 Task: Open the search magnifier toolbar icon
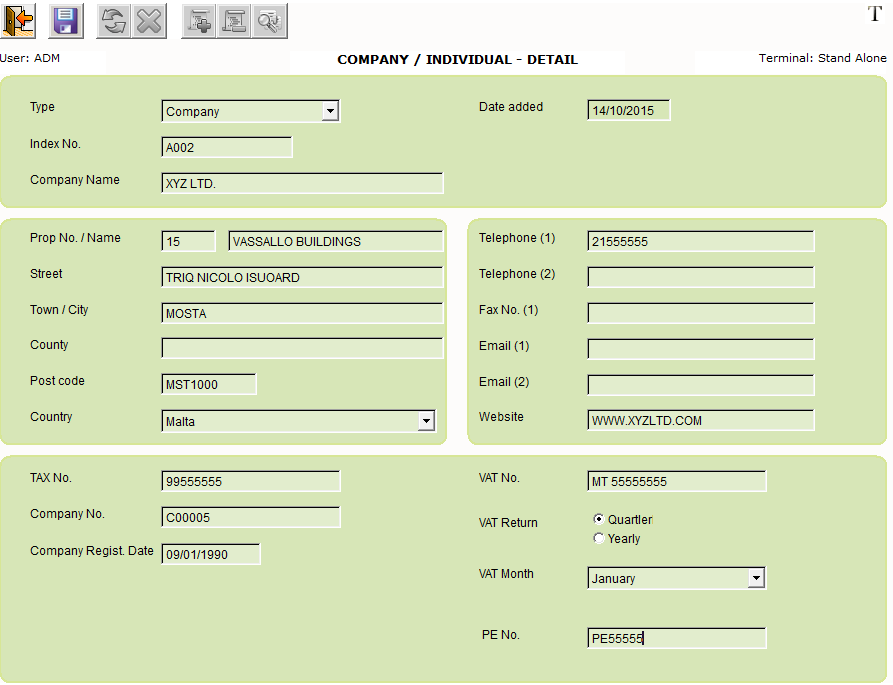click(x=269, y=20)
